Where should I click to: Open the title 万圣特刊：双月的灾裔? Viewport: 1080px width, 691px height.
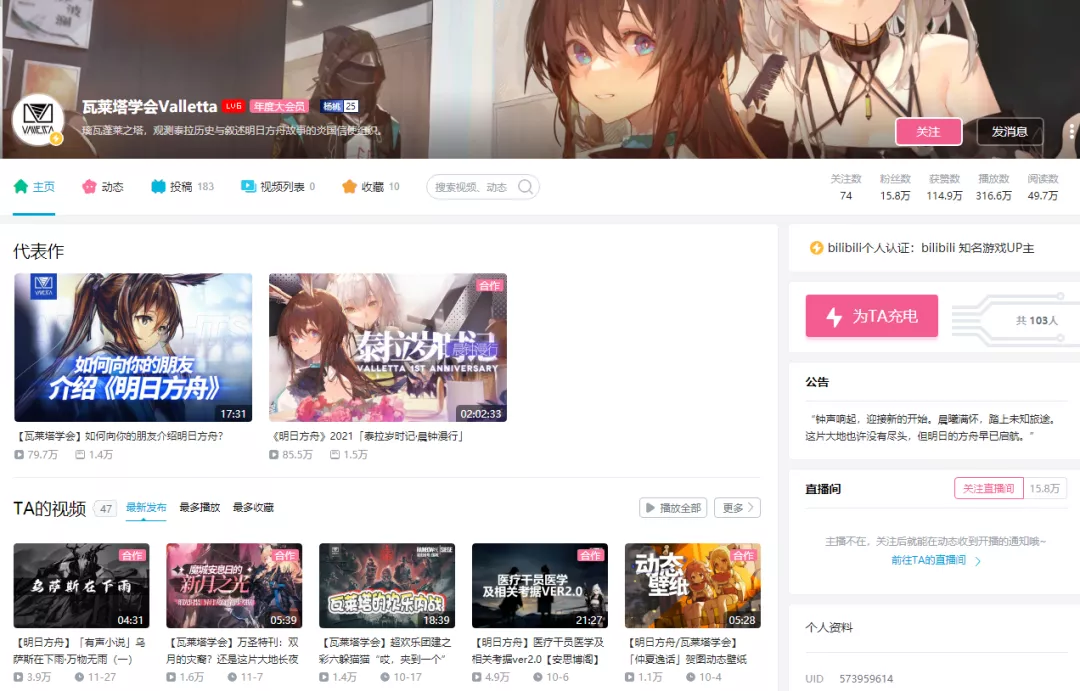pos(233,650)
